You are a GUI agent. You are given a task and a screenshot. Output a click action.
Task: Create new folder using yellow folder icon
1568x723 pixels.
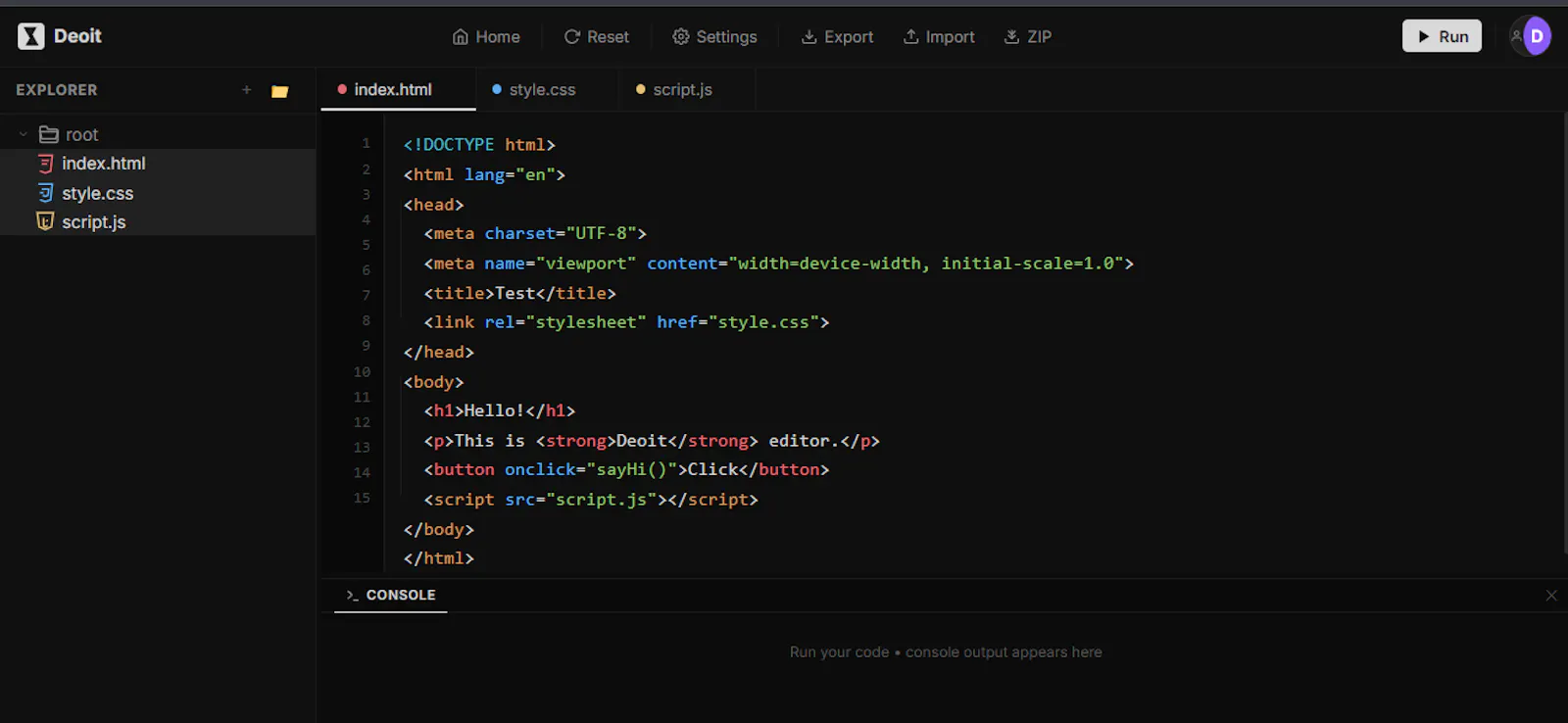pos(279,91)
